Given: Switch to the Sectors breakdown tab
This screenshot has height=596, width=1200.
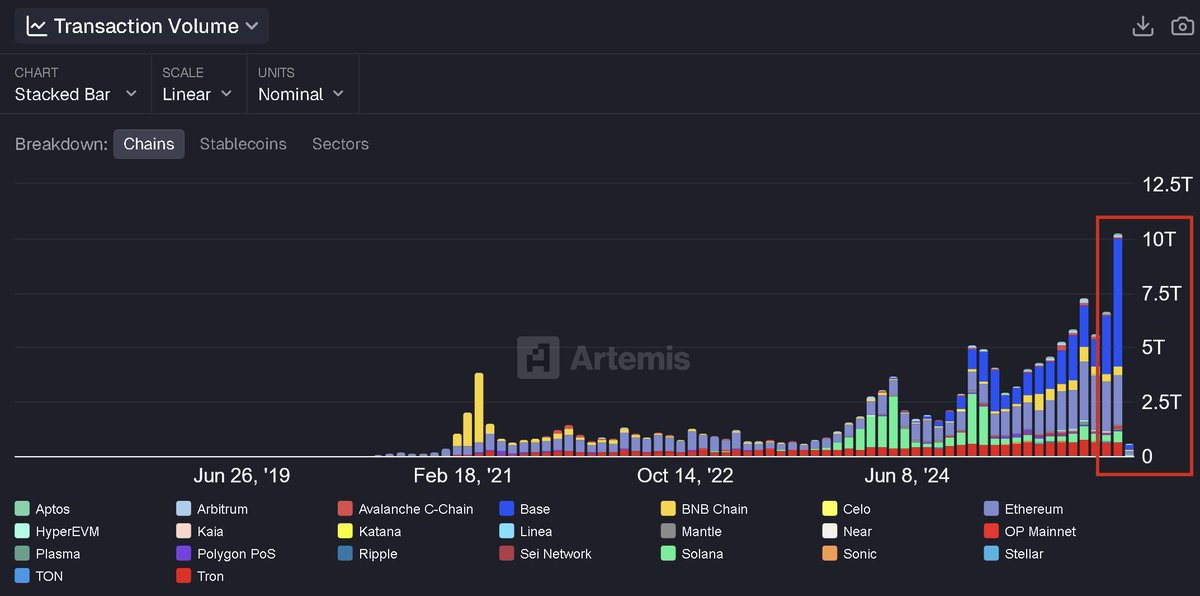Looking at the screenshot, I should (x=340, y=144).
